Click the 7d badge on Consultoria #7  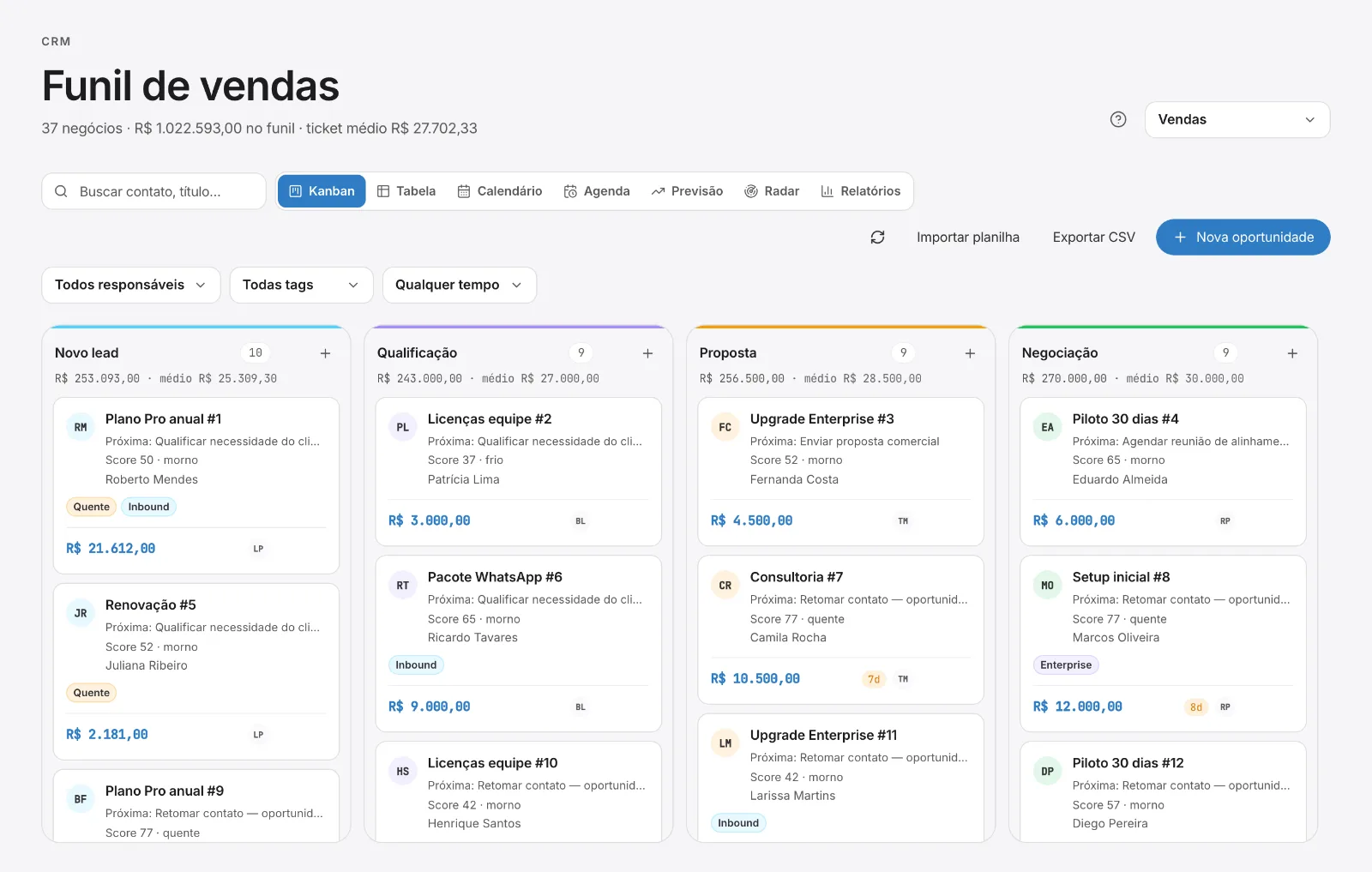point(874,679)
